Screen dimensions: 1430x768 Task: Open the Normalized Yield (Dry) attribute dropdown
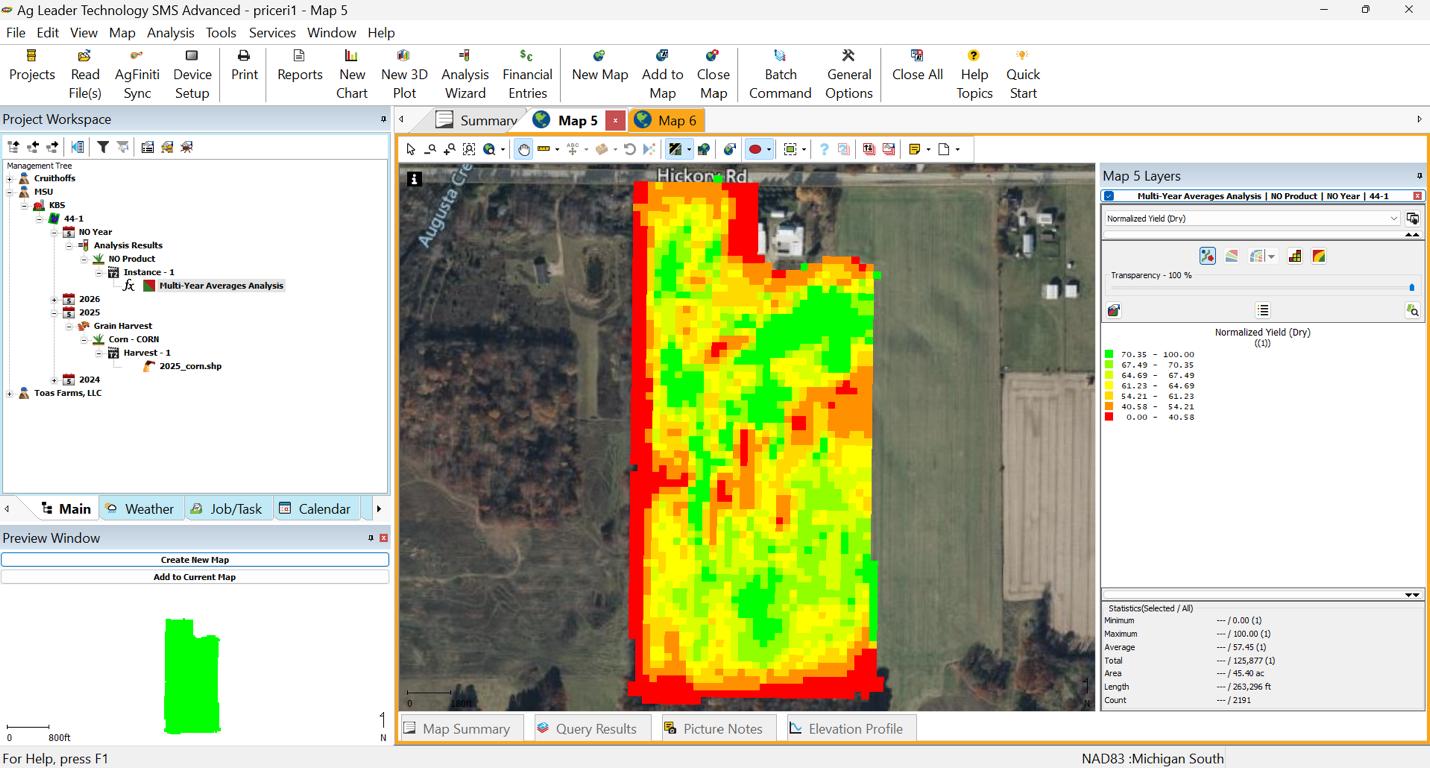point(1252,218)
